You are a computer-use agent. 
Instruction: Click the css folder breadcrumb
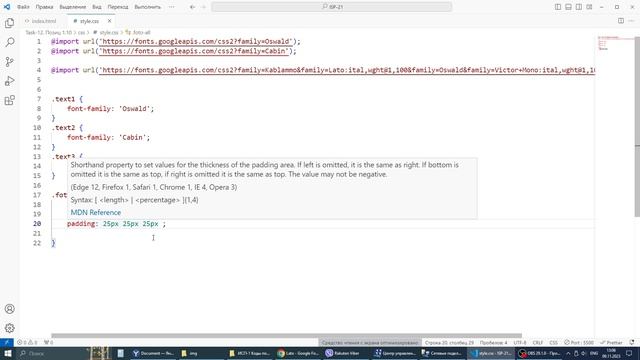point(81,32)
